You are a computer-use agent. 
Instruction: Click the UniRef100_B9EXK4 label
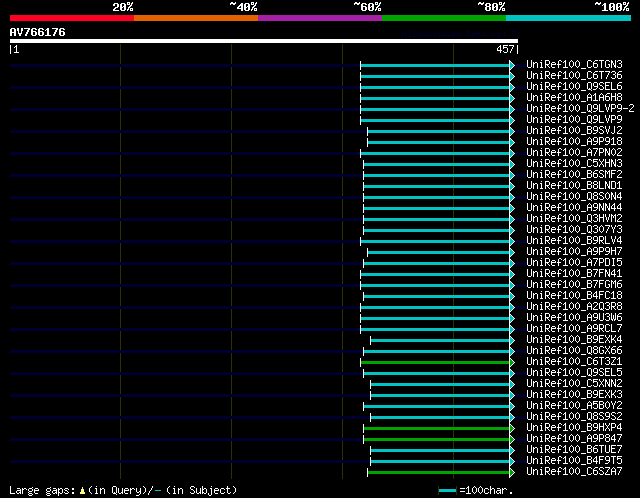click(x=574, y=340)
